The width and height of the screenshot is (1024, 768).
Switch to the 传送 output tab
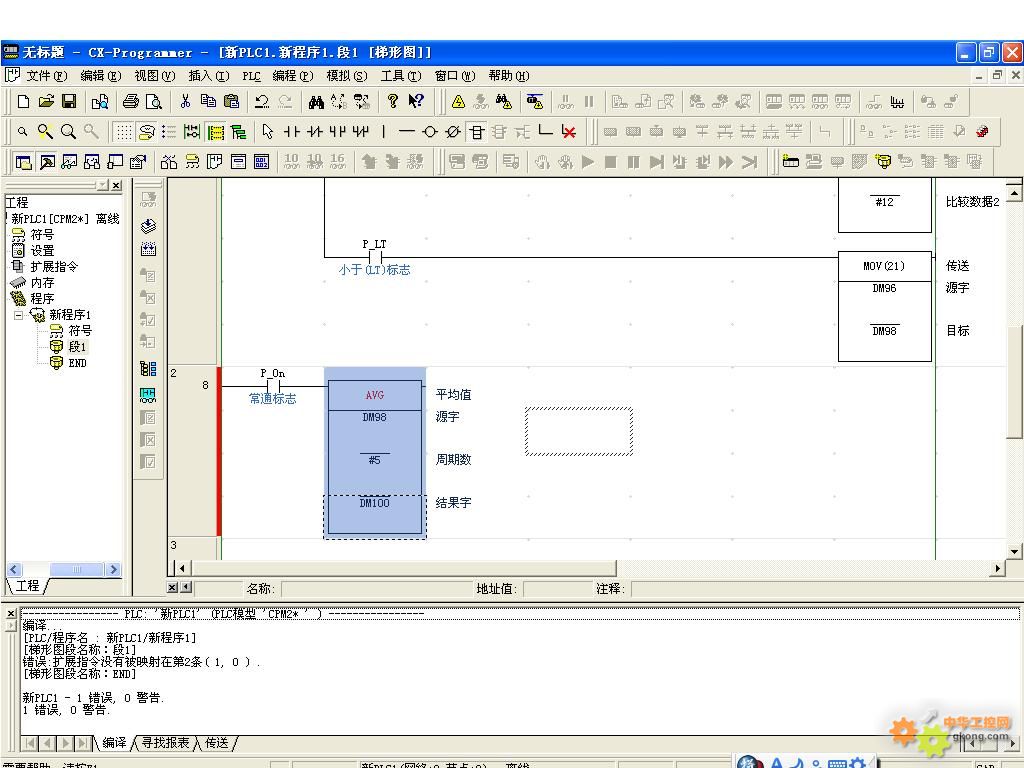coord(217,743)
